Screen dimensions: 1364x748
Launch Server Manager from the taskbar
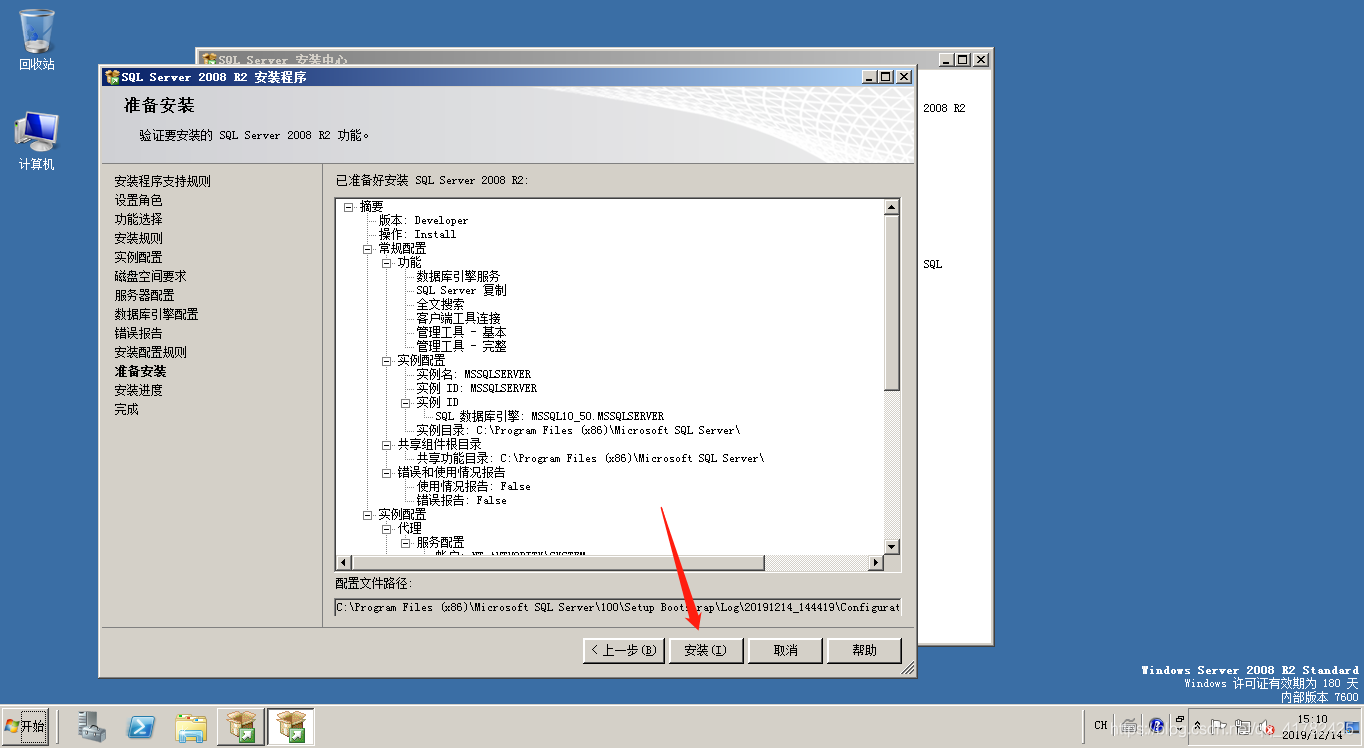93,727
